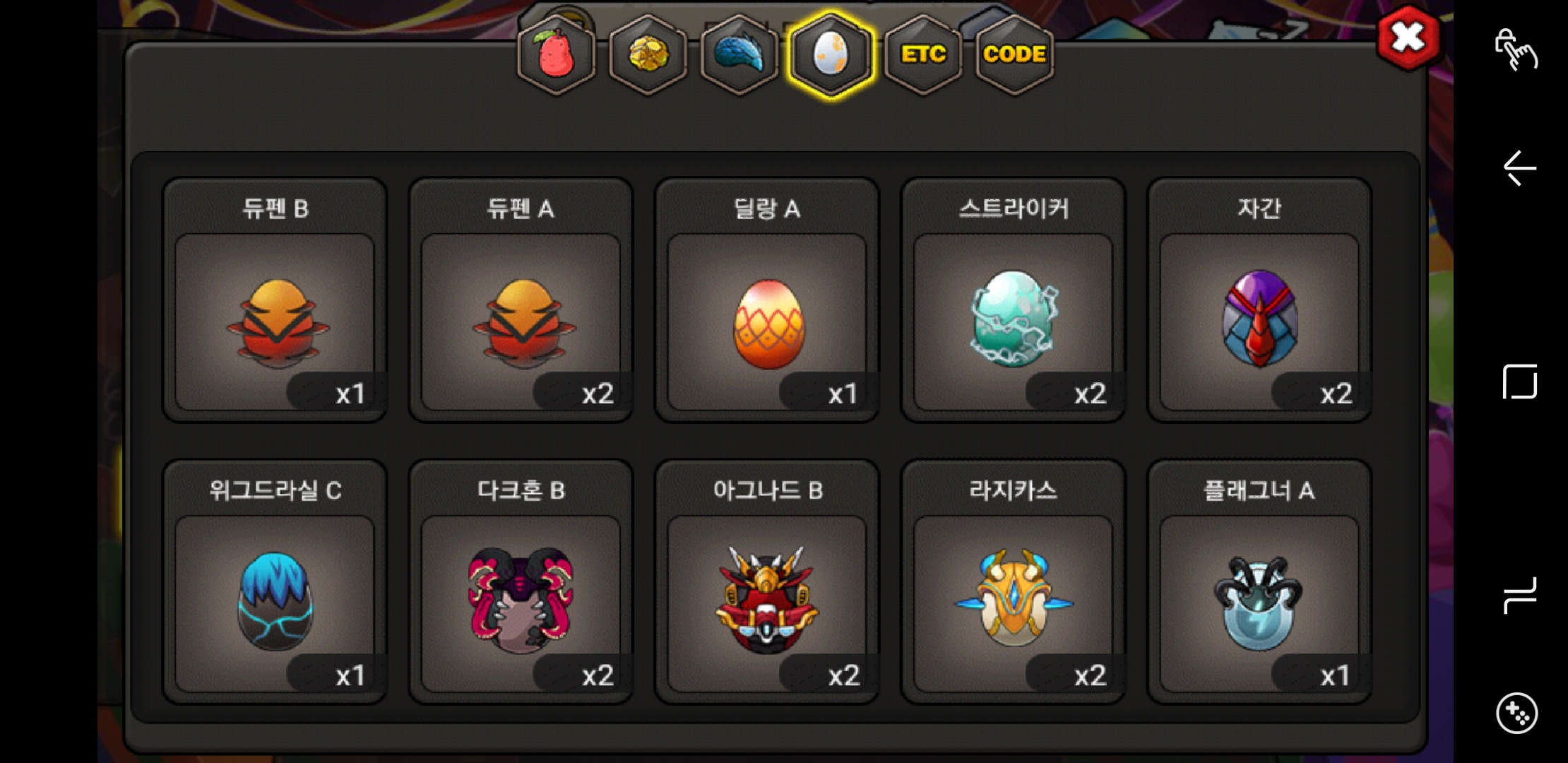Open the CODE tab
Image resolution: width=1568 pixels, height=763 pixels.
(x=1015, y=54)
